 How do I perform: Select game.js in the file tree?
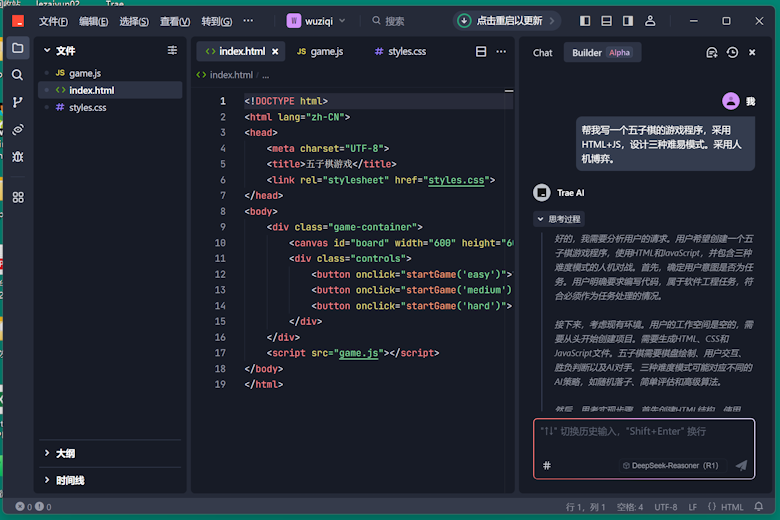[110, 73]
